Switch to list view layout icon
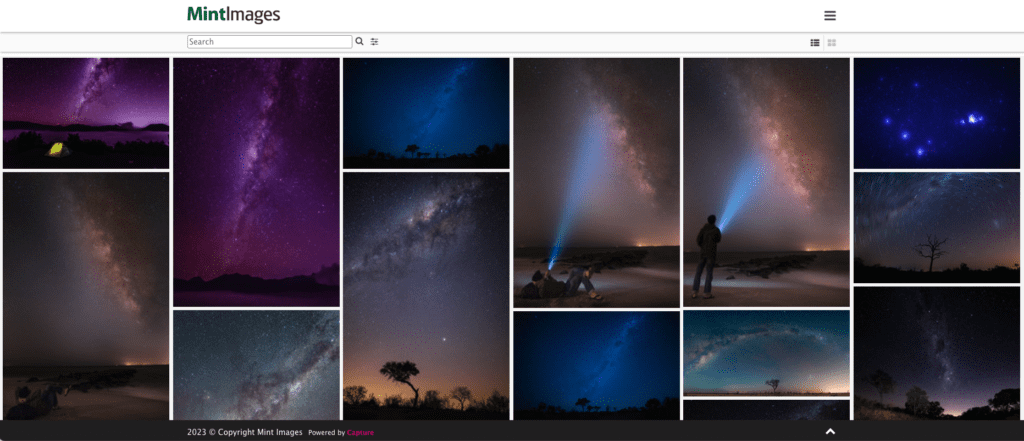1024x441 pixels. [815, 42]
